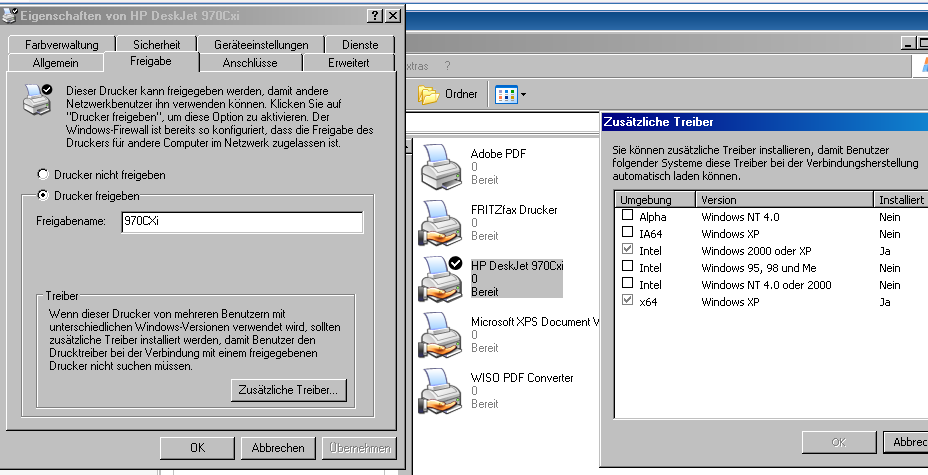
Task: Check the IA64 Windows XP driver checkbox
Action: [x=627, y=232]
